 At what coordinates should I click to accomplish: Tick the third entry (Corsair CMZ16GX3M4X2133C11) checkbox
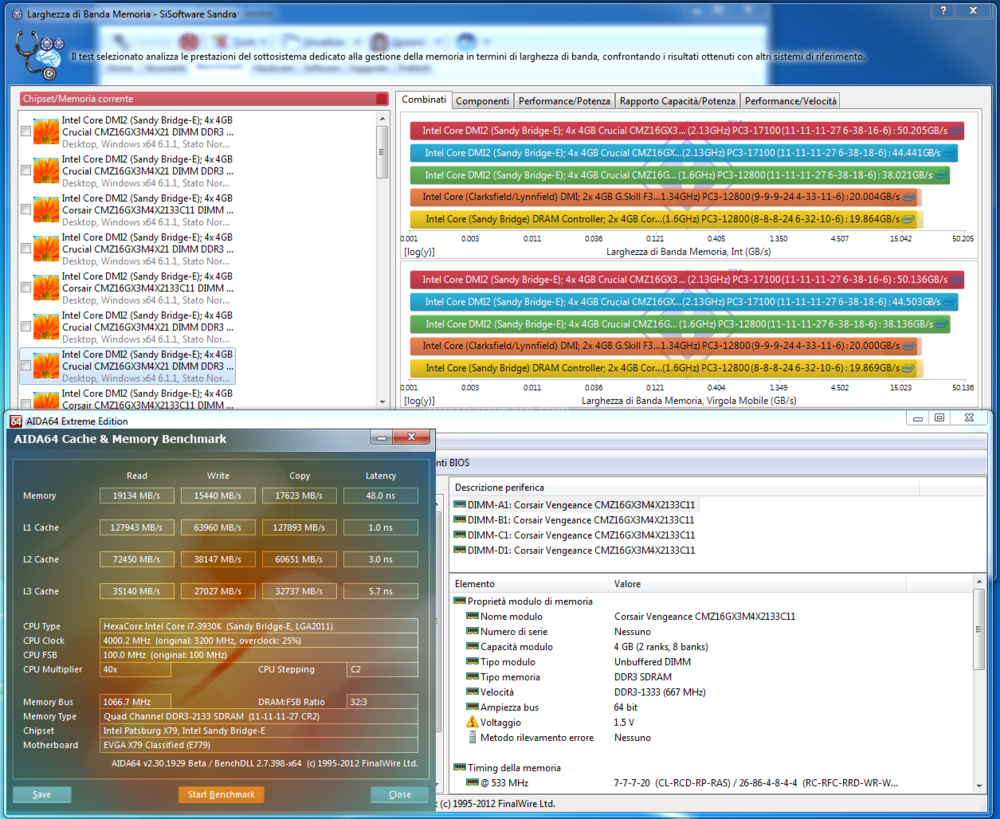pyautogui.click(x=26, y=209)
